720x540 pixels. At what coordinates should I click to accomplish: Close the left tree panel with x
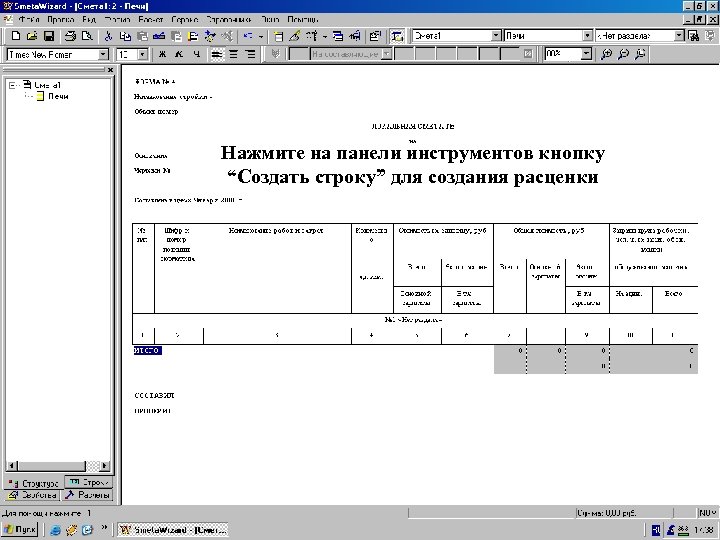tap(110, 70)
